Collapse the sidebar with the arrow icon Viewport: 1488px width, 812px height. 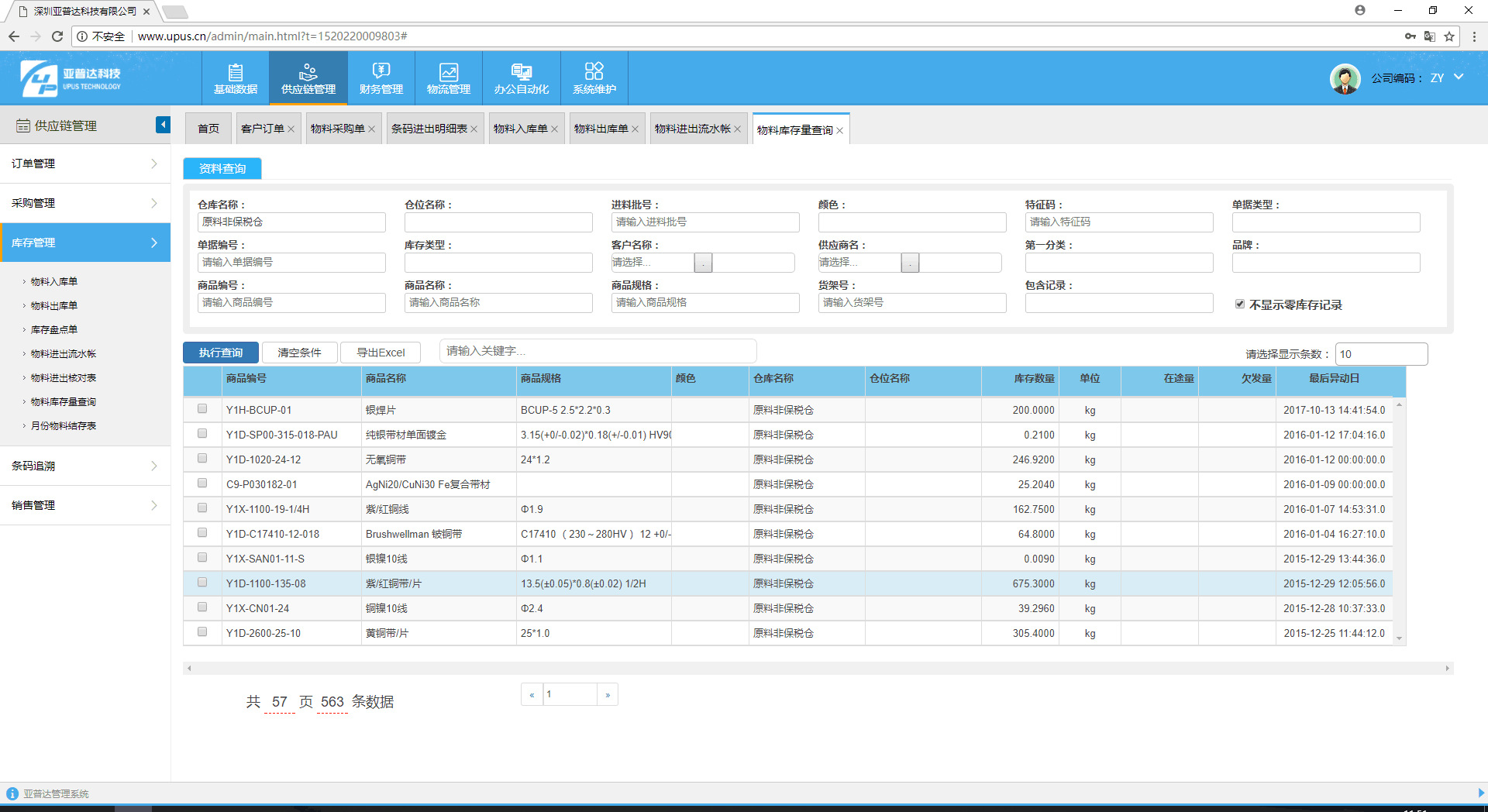(163, 124)
